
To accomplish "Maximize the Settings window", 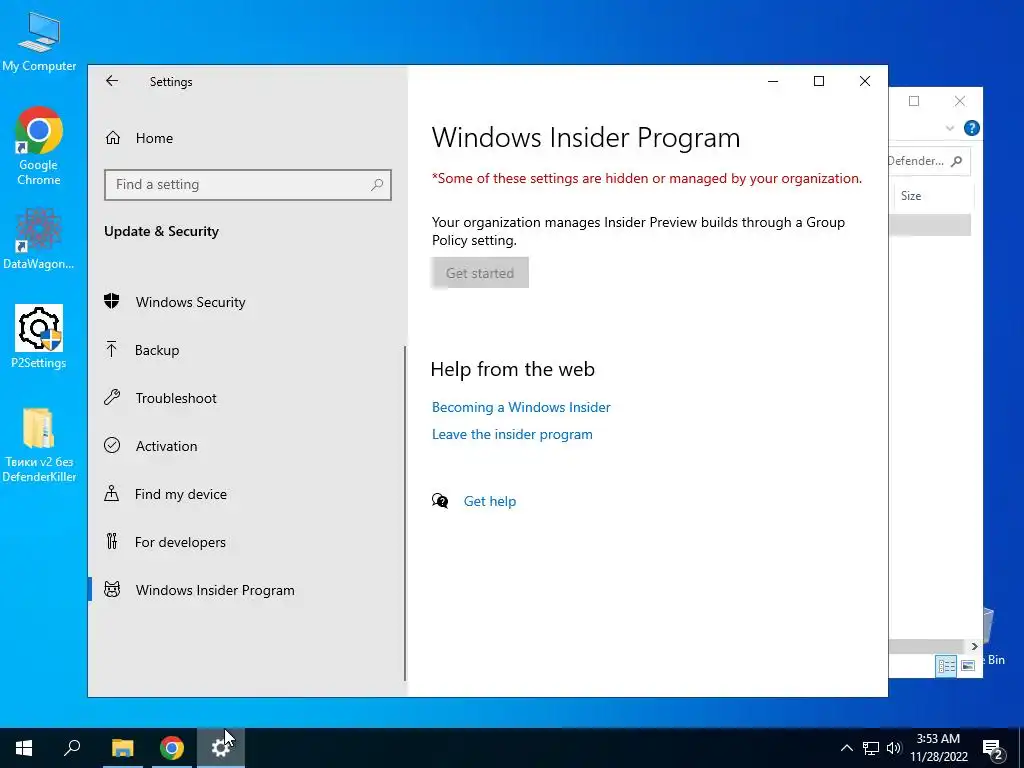I will click(x=819, y=81).
